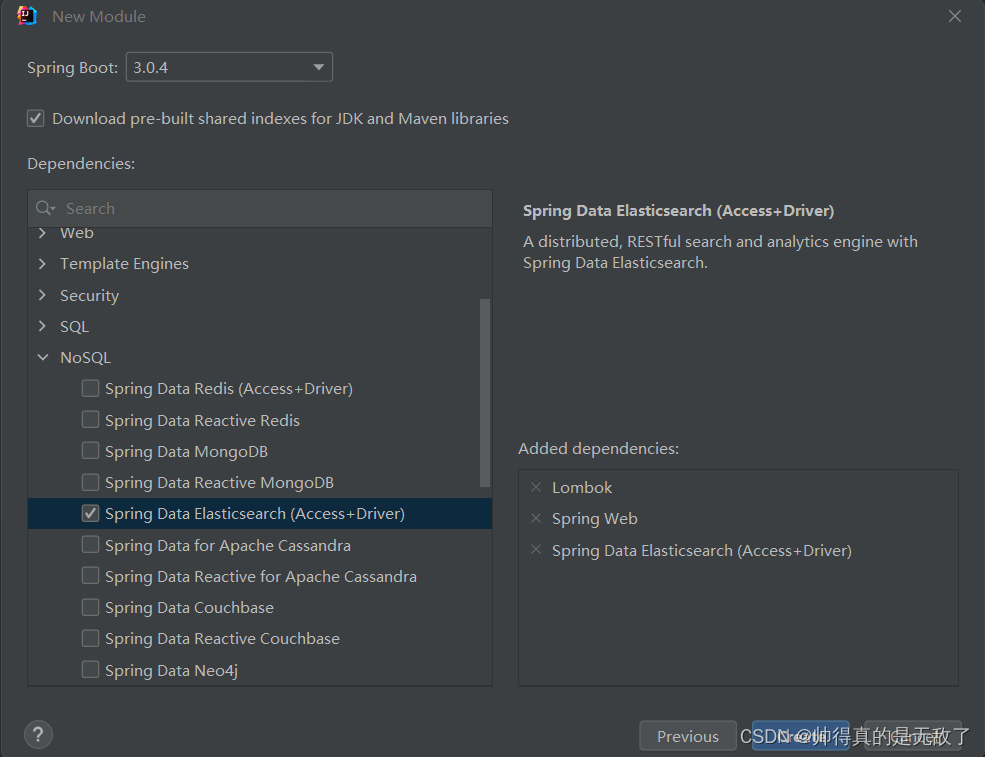Tick the Spring Data MongoDB checkbox

90,451
